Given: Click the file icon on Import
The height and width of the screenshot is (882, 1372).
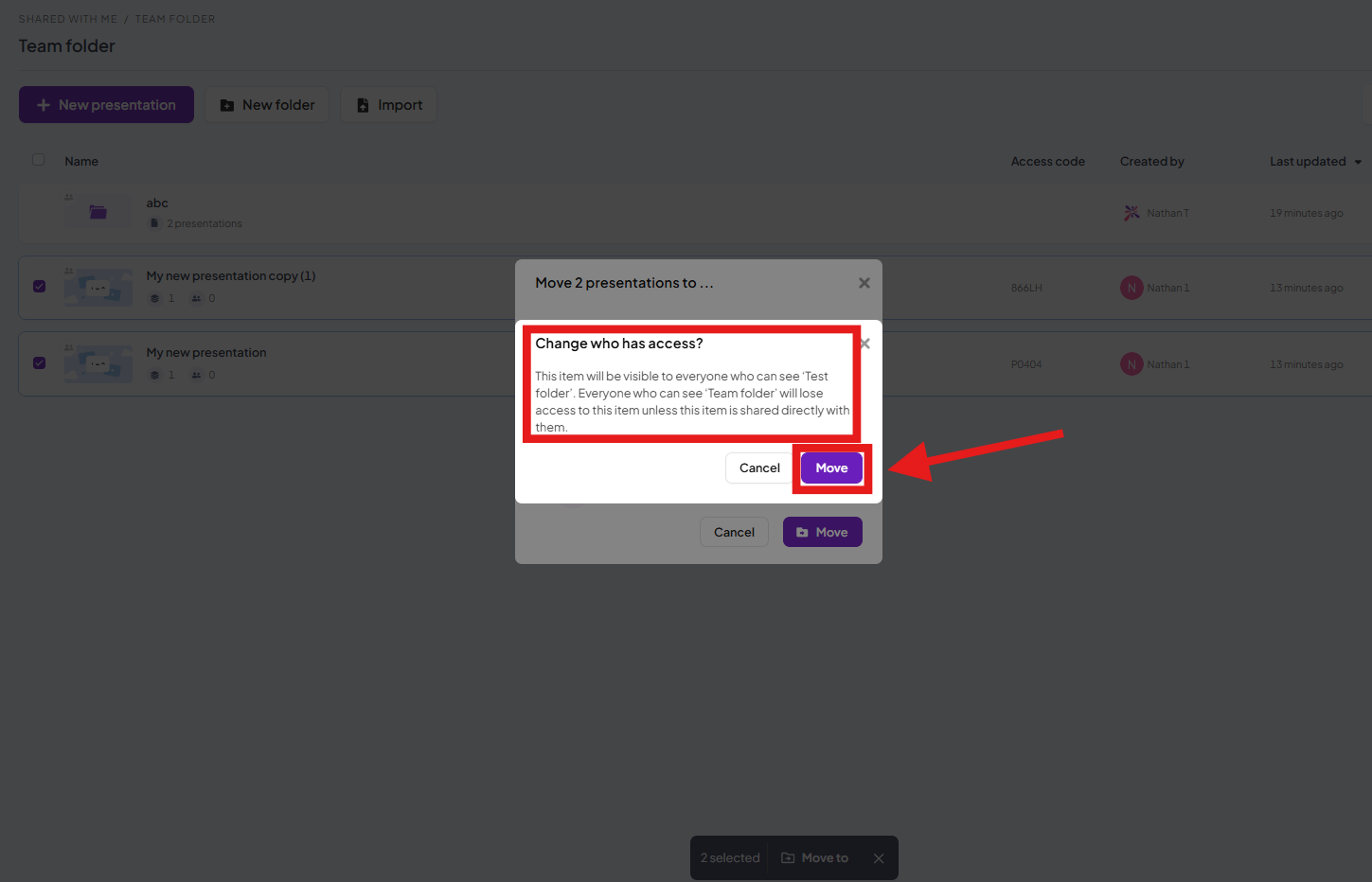Looking at the screenshot, I should click(363, 105).
